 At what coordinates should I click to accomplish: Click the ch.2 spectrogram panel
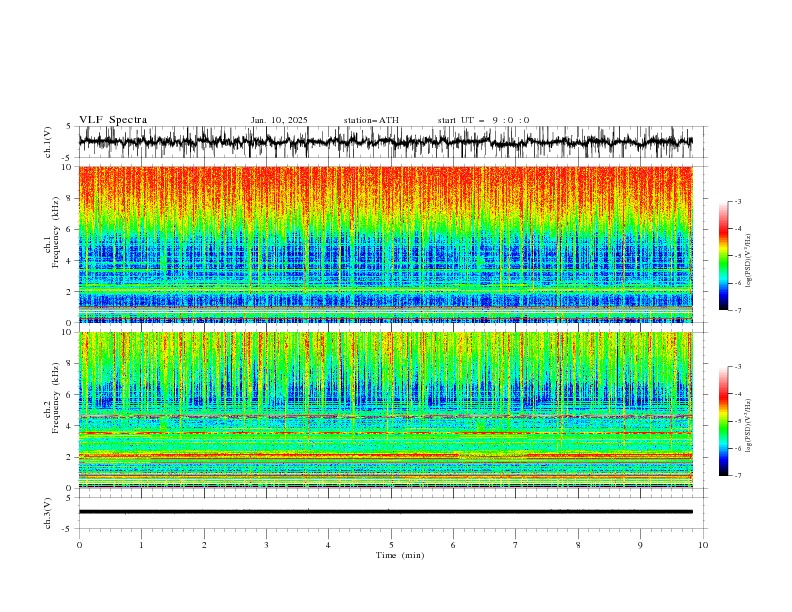(x=385, y=410)
